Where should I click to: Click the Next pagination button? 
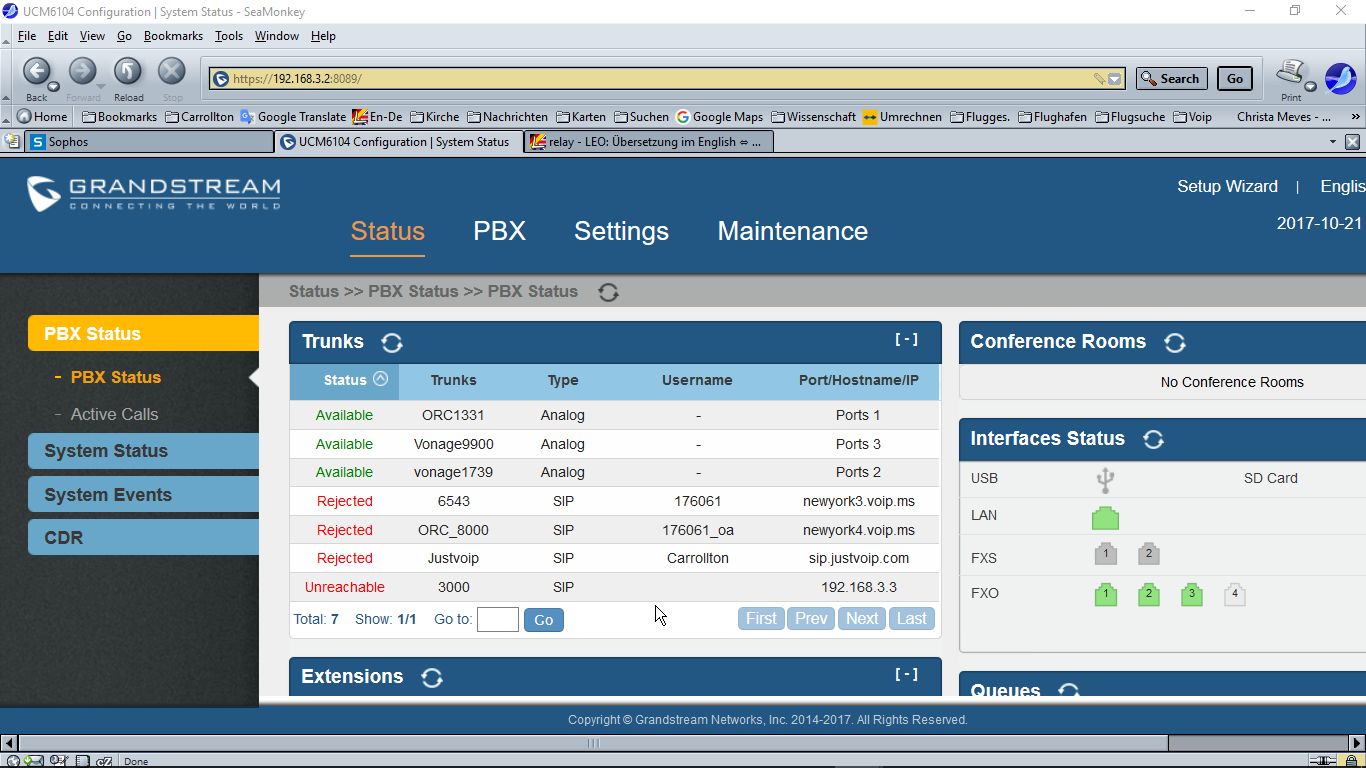862,619
